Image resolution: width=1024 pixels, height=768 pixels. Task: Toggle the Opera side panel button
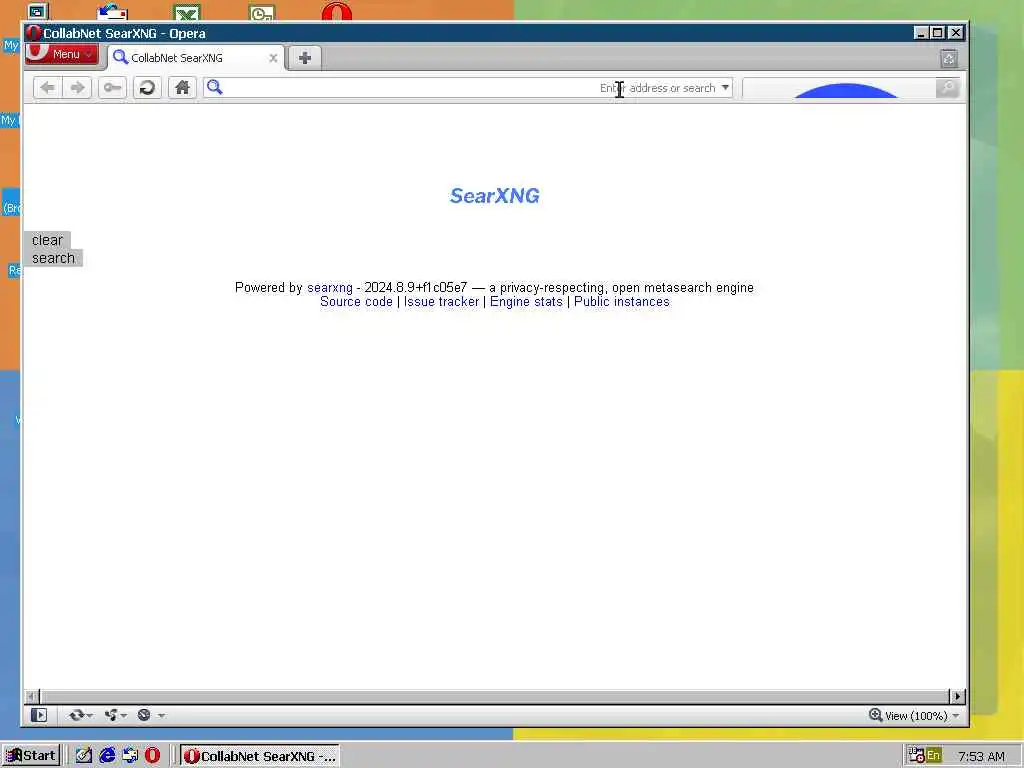(x=39, y=715)
